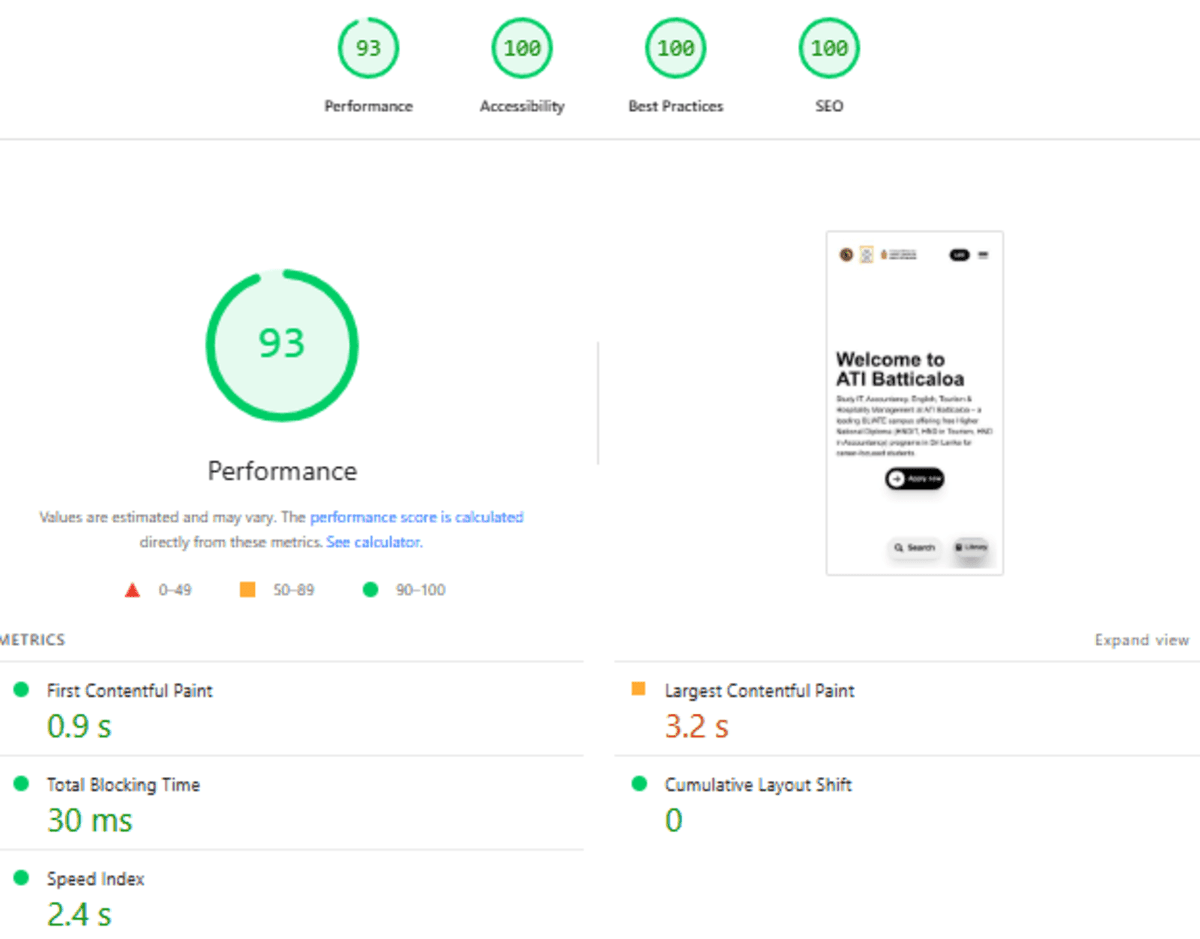The height and width of the screenshot is (939, 1200).
Task: Click the Apply now button in thumbnail
Action: pos(914,479)
